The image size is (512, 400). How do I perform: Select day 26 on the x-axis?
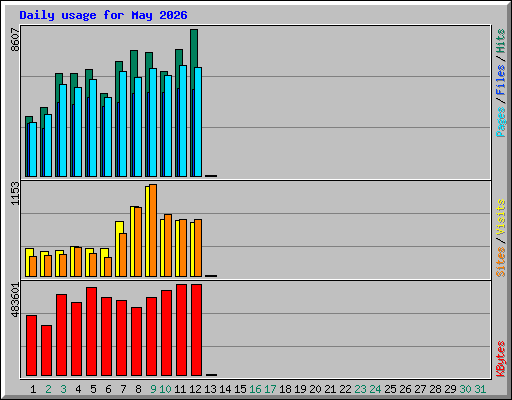(405, 389)
